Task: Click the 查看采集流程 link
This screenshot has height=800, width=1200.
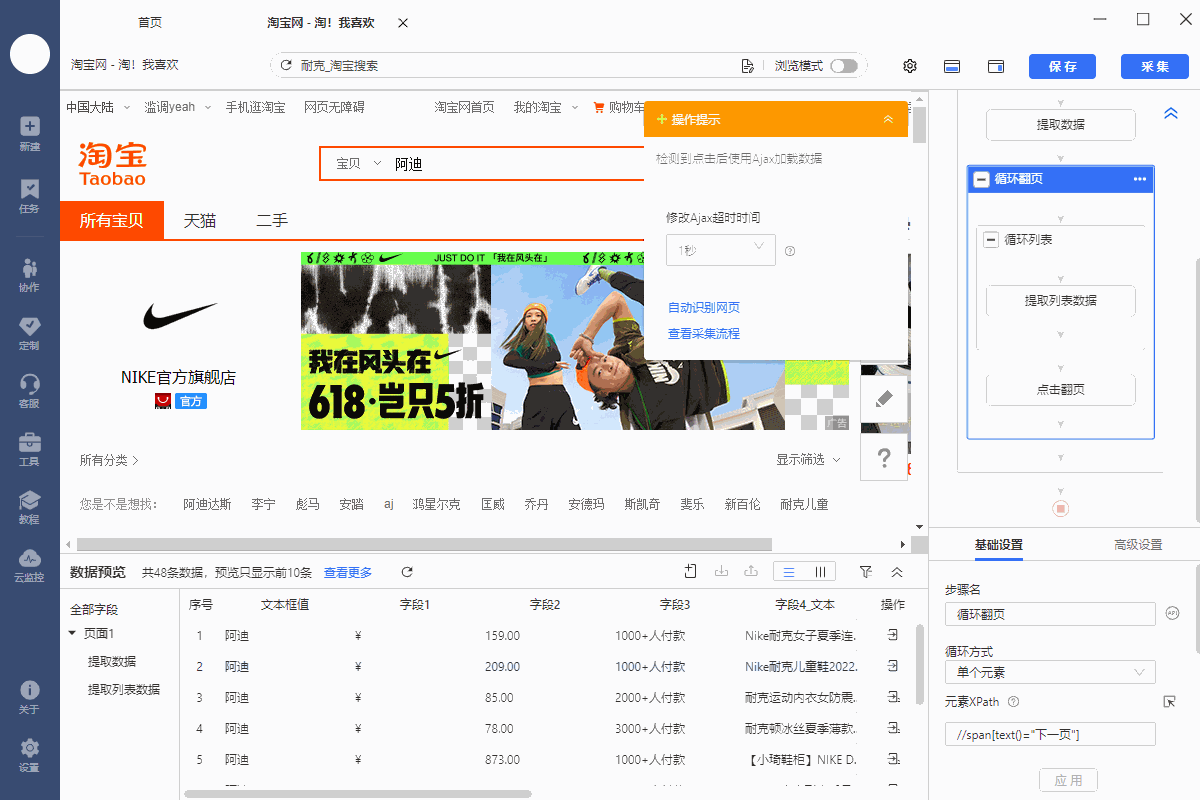Action: [x=704, y=334]
